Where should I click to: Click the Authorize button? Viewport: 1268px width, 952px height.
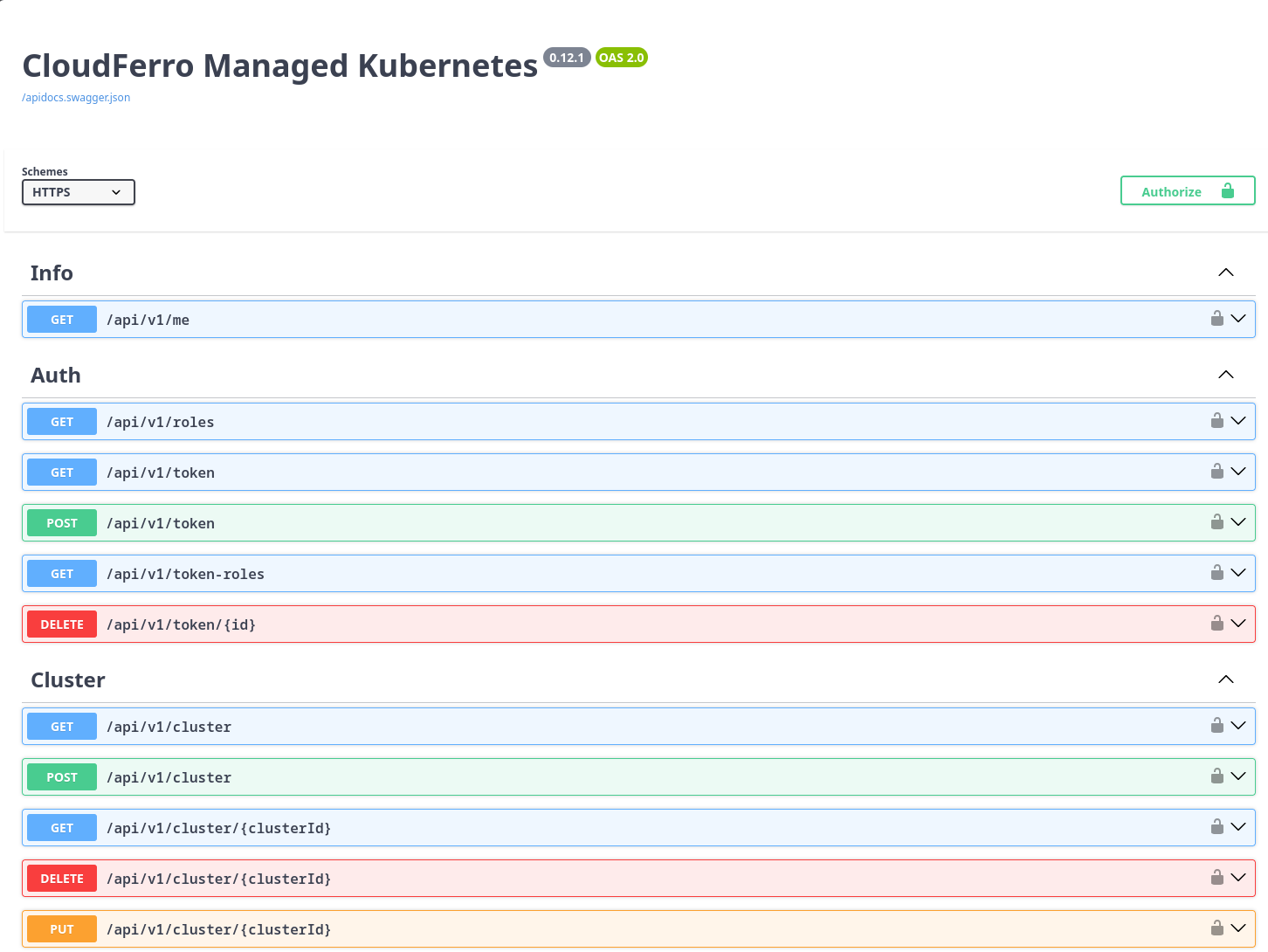pos(1188,191)
